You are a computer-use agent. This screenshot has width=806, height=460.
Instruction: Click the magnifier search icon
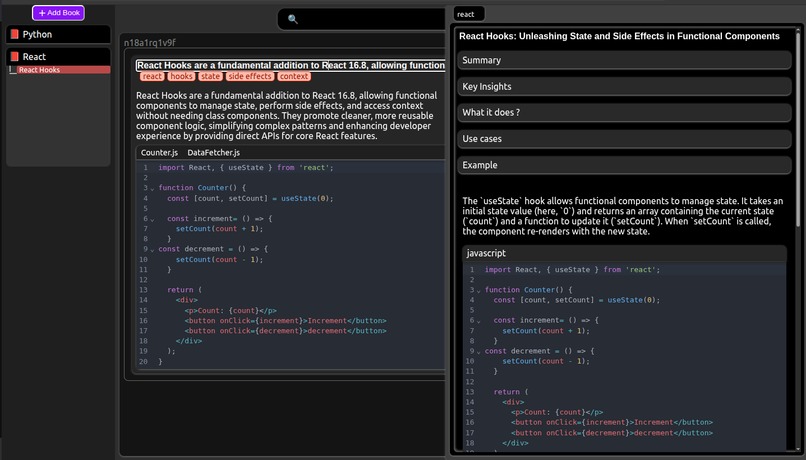[x=292, y=19]
